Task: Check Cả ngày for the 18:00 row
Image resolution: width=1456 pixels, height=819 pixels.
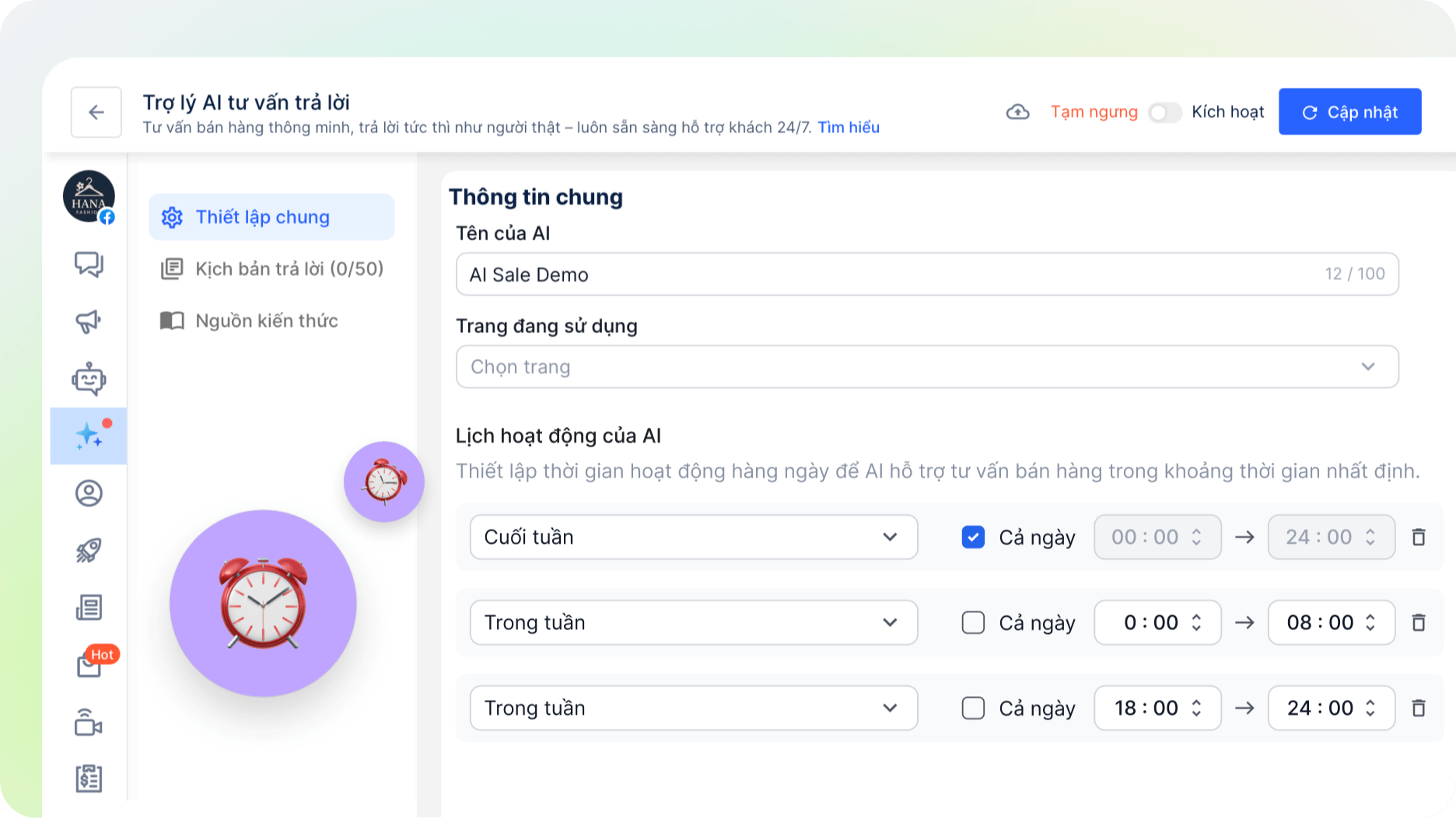Action: pyautogui.click(x=973, y=708)
